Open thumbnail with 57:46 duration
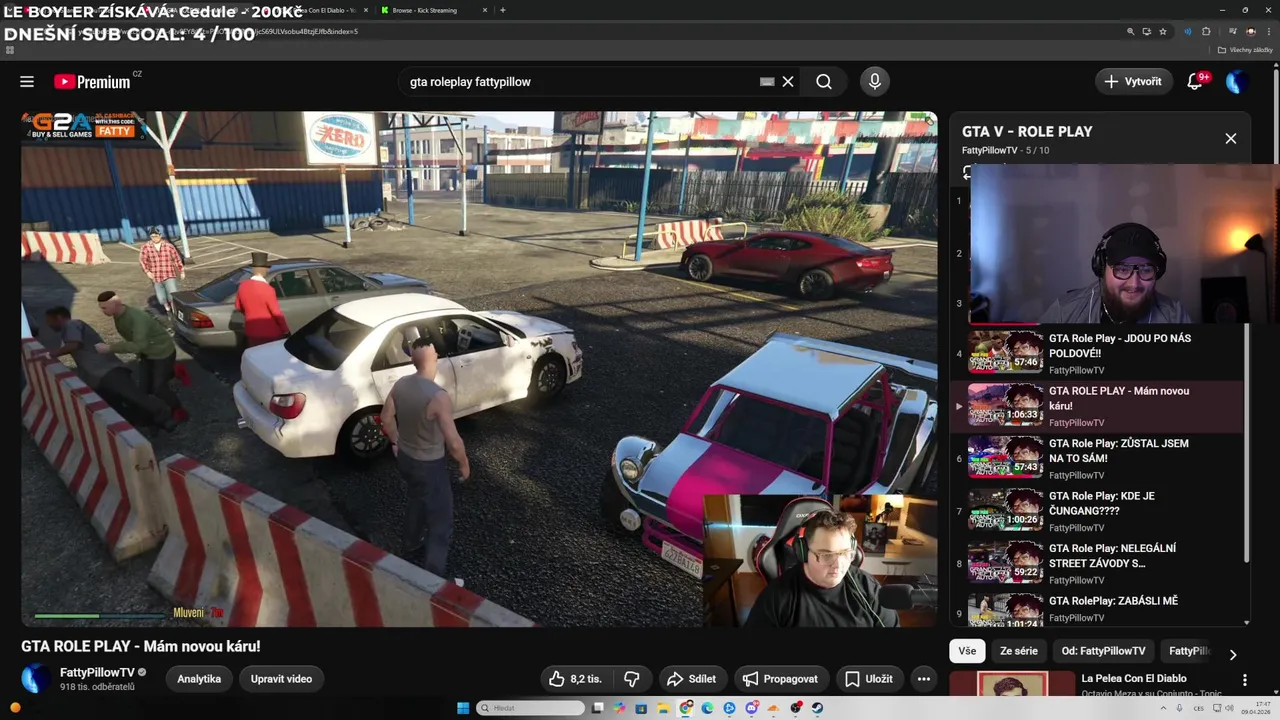The width and height of the screenshot is (1280, 720). point(1005,351)
